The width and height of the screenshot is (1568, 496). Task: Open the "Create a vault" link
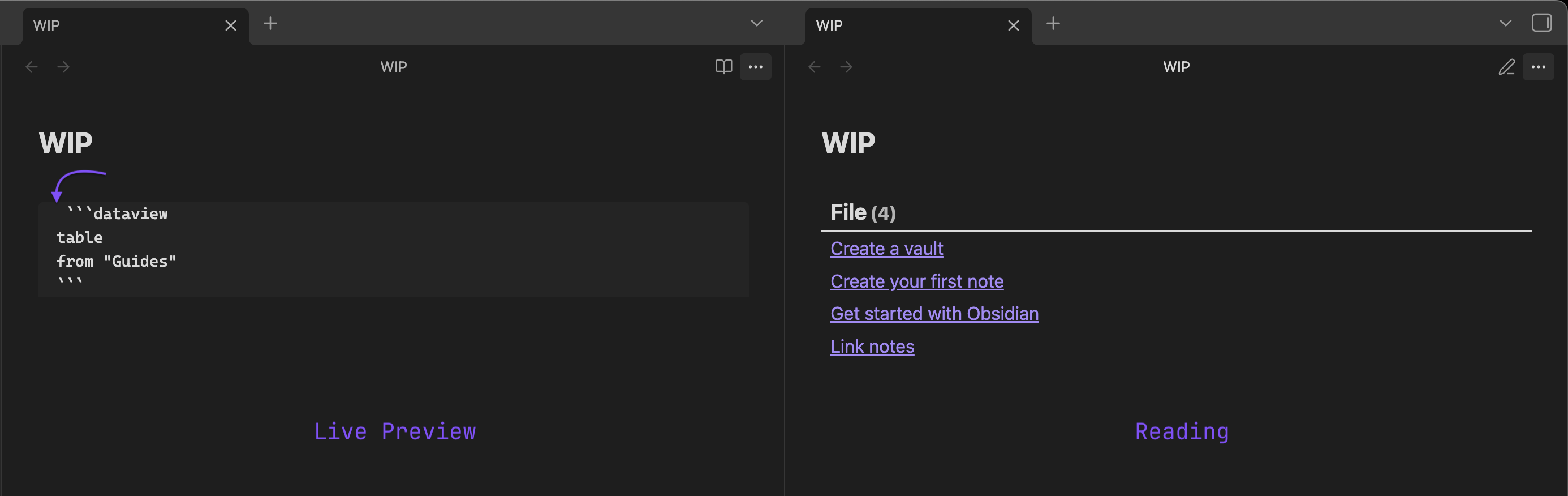pyautogui.click(x=886, y=249)
